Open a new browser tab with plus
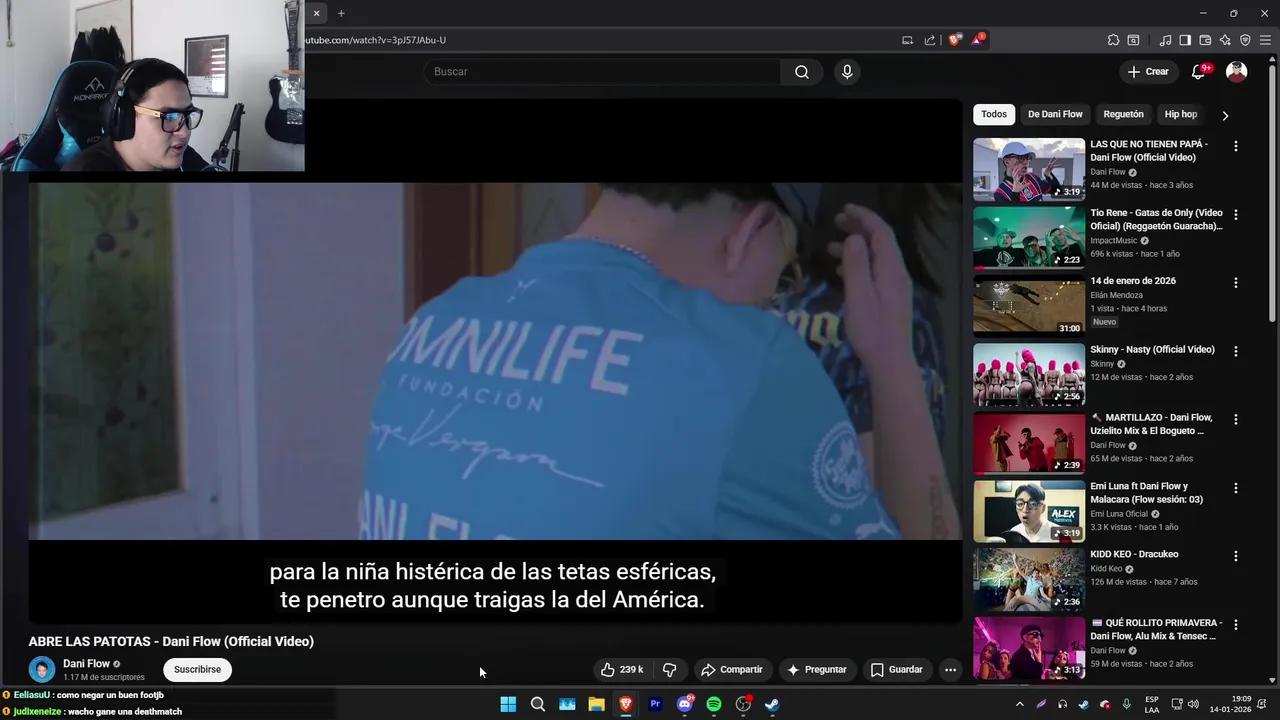Screen dimensions: 1280x720 (x=341, y=13)
